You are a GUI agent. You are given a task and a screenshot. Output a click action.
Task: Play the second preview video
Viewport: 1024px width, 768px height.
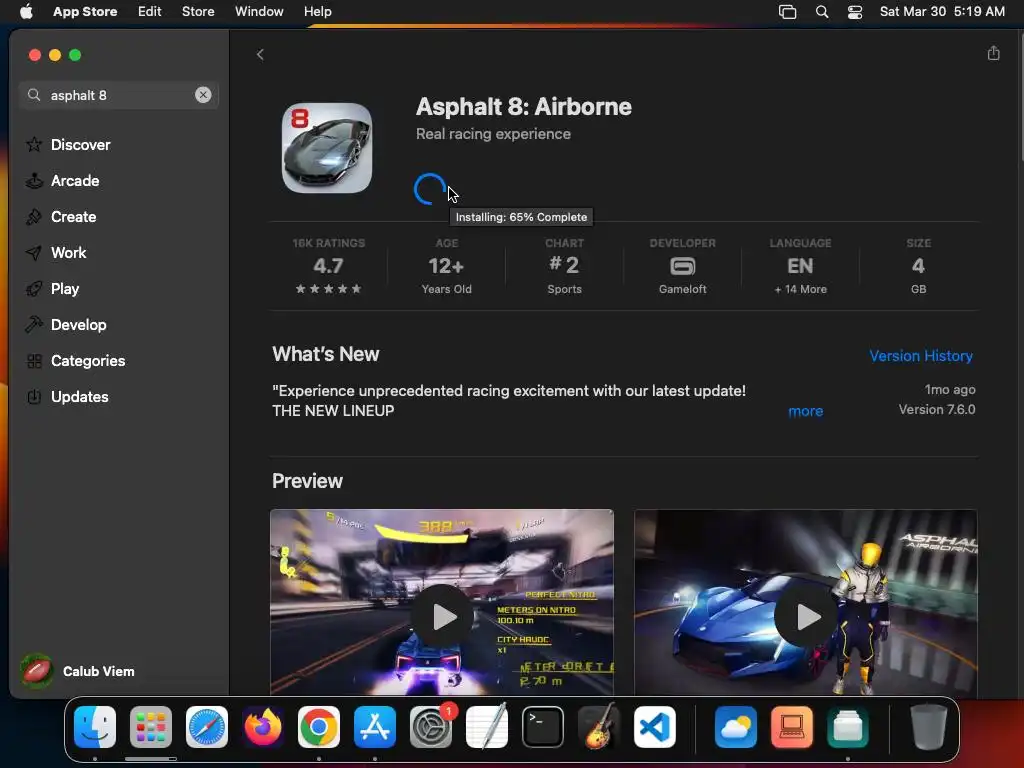pyautogui.click(x=806, y=616)
